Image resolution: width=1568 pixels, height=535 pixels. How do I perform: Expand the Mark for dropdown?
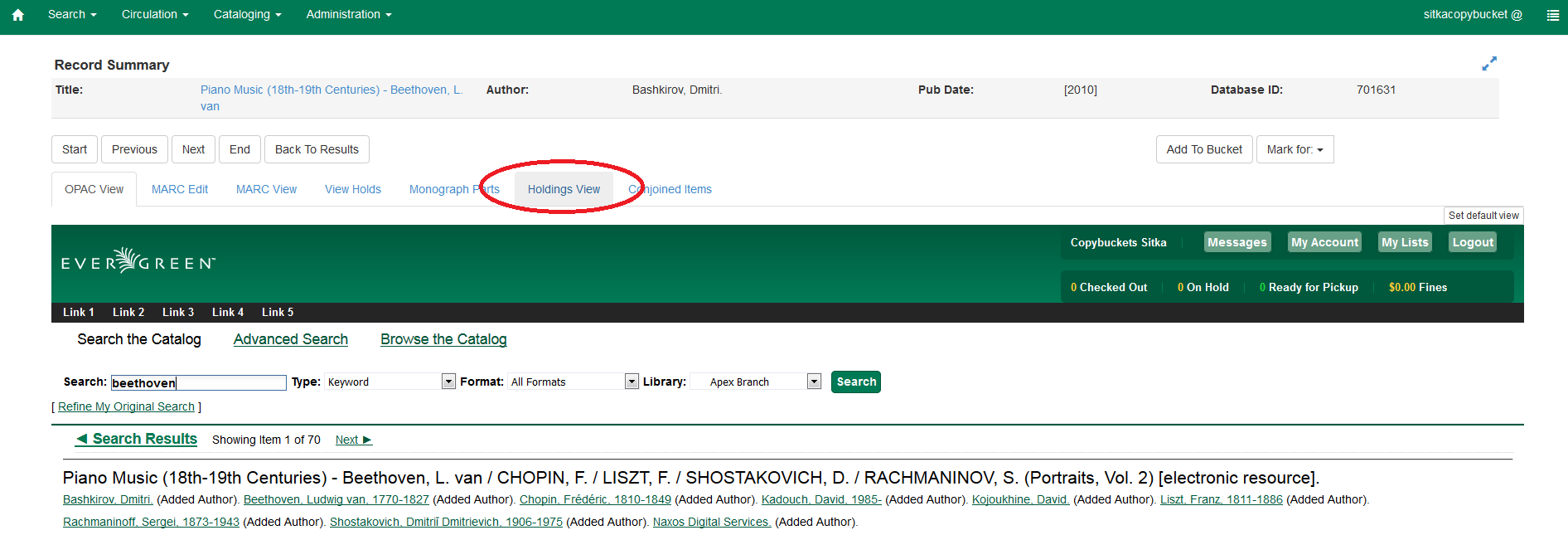coord(1295,149)
